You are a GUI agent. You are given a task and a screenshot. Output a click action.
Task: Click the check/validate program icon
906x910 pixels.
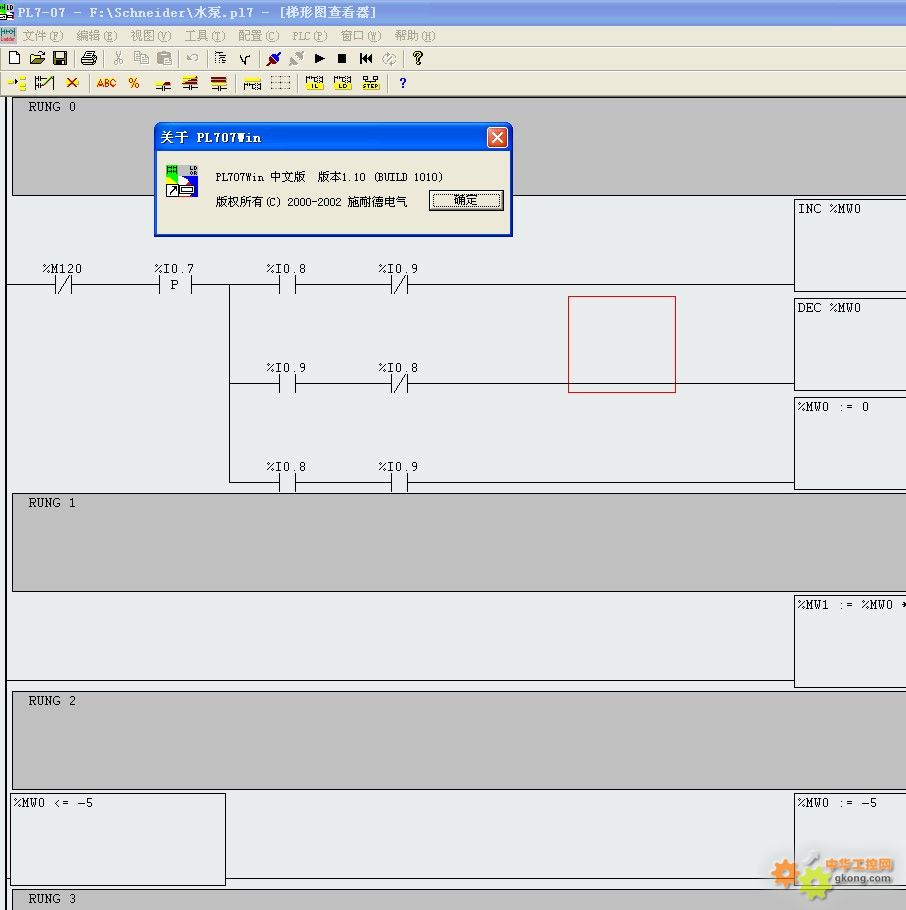[x=244, y=58]
